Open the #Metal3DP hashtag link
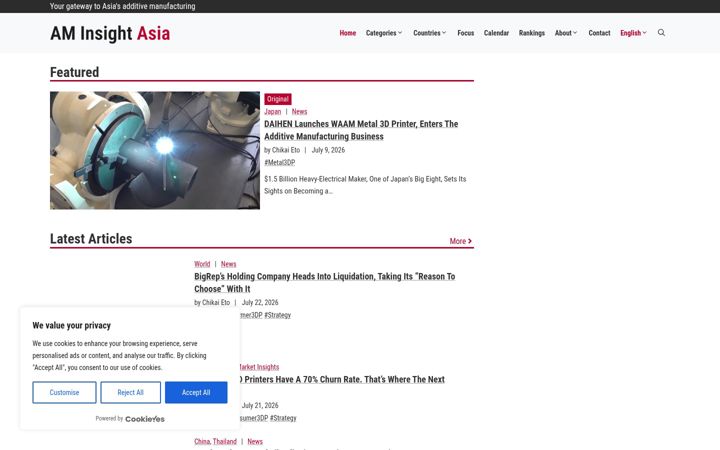The image size is (720, 450). (279, 163)
